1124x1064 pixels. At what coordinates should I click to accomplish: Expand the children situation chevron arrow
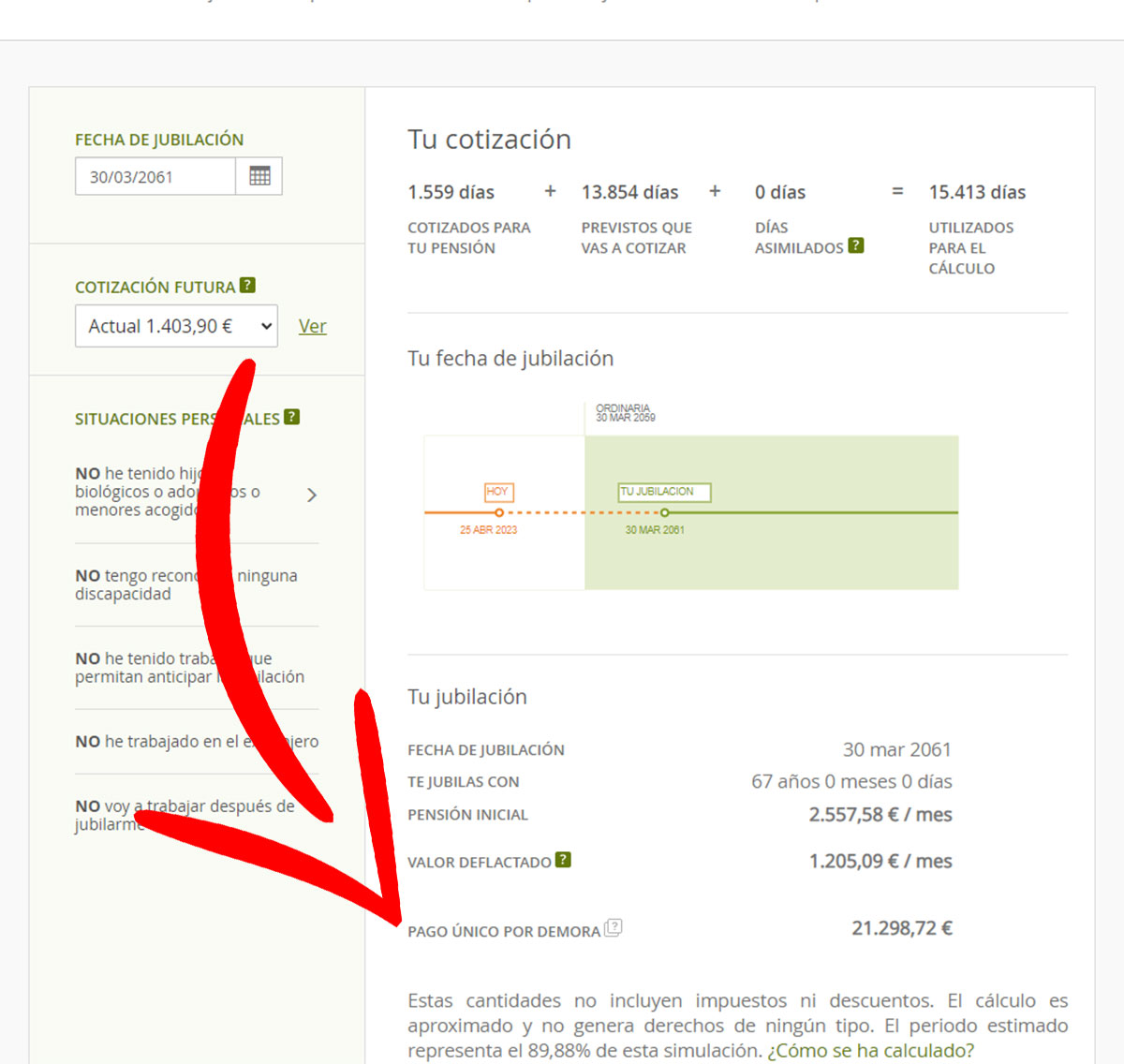[x=312, y=495]
